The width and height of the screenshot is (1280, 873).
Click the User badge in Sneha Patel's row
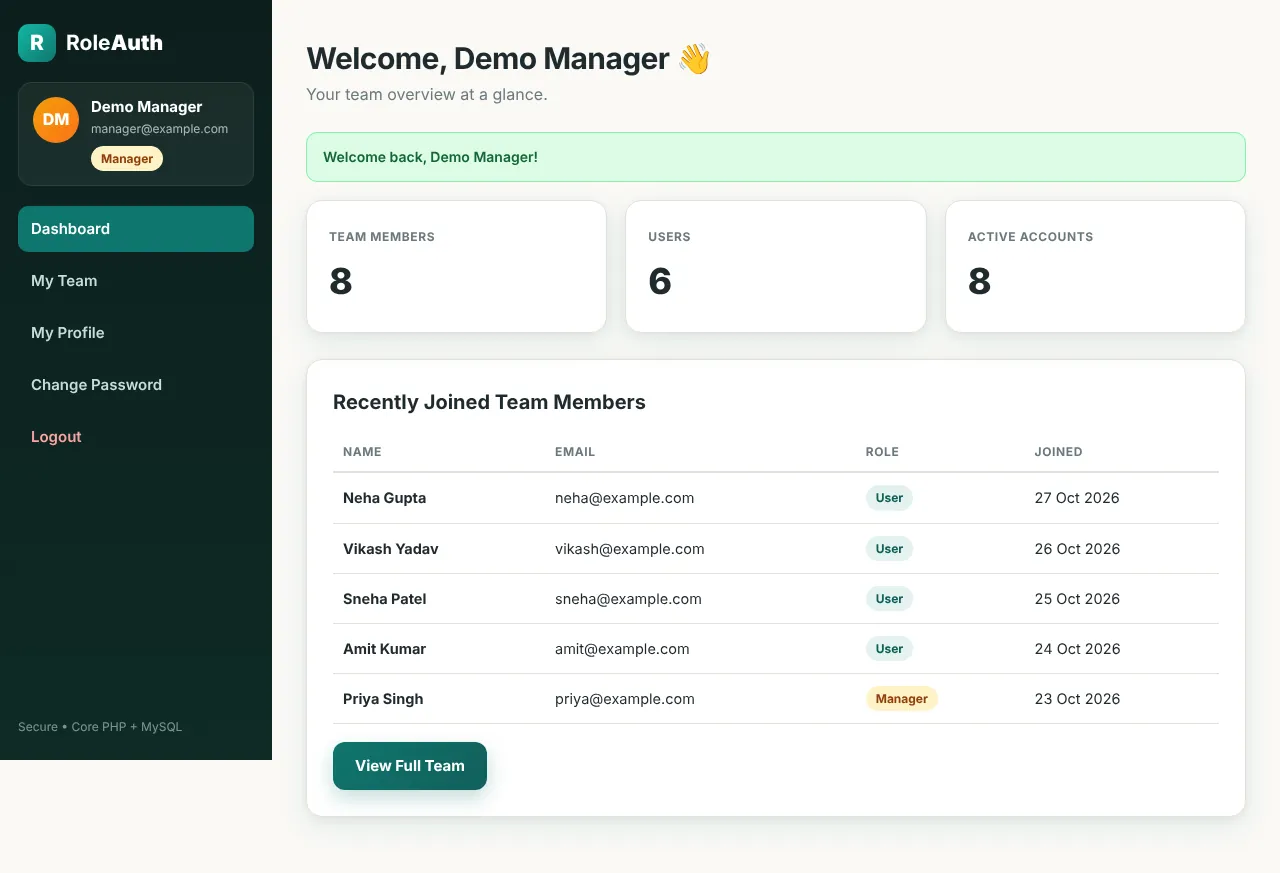889,599
